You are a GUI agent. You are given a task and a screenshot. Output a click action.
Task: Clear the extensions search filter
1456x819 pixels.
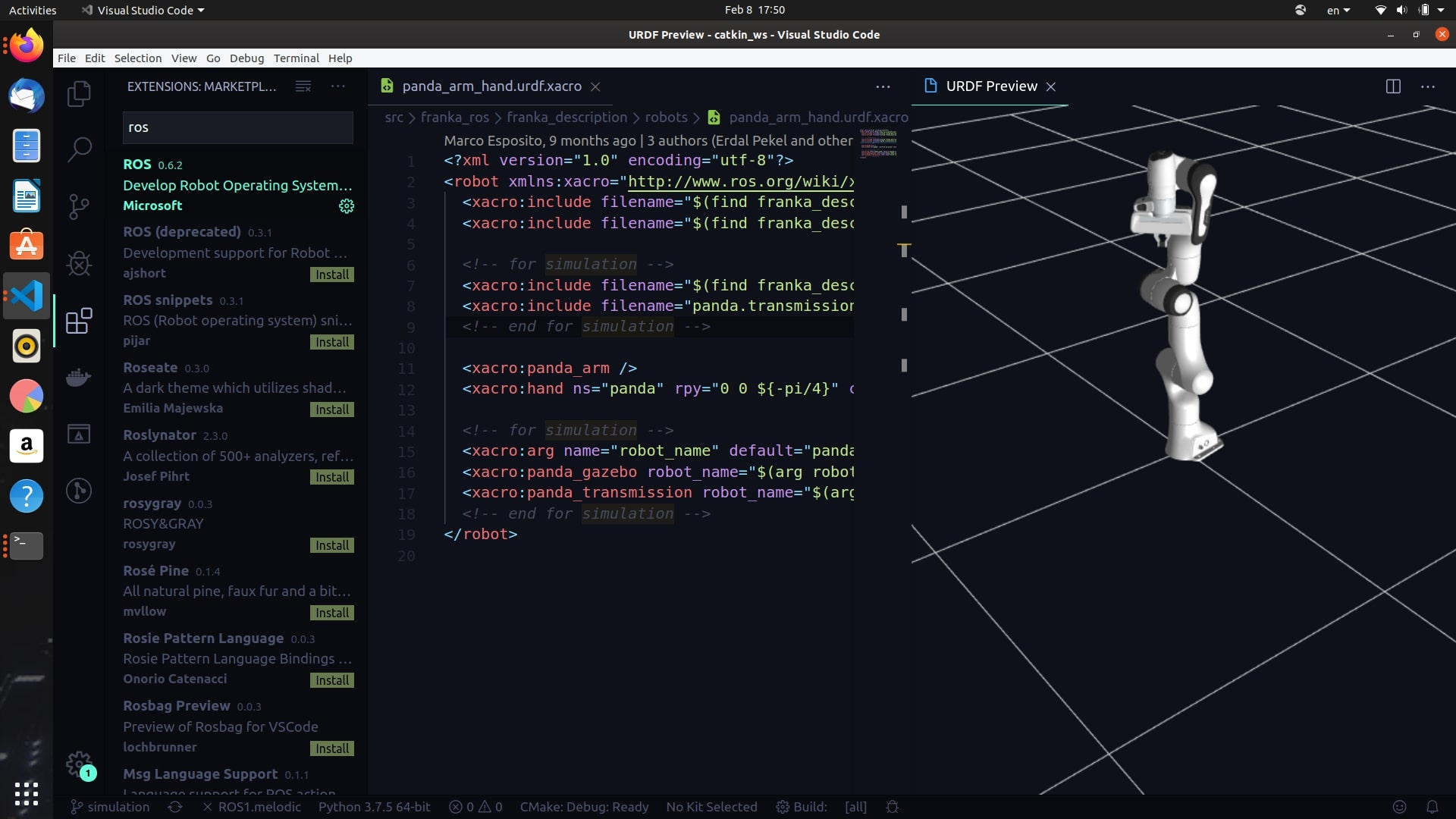tap(303, 86)
